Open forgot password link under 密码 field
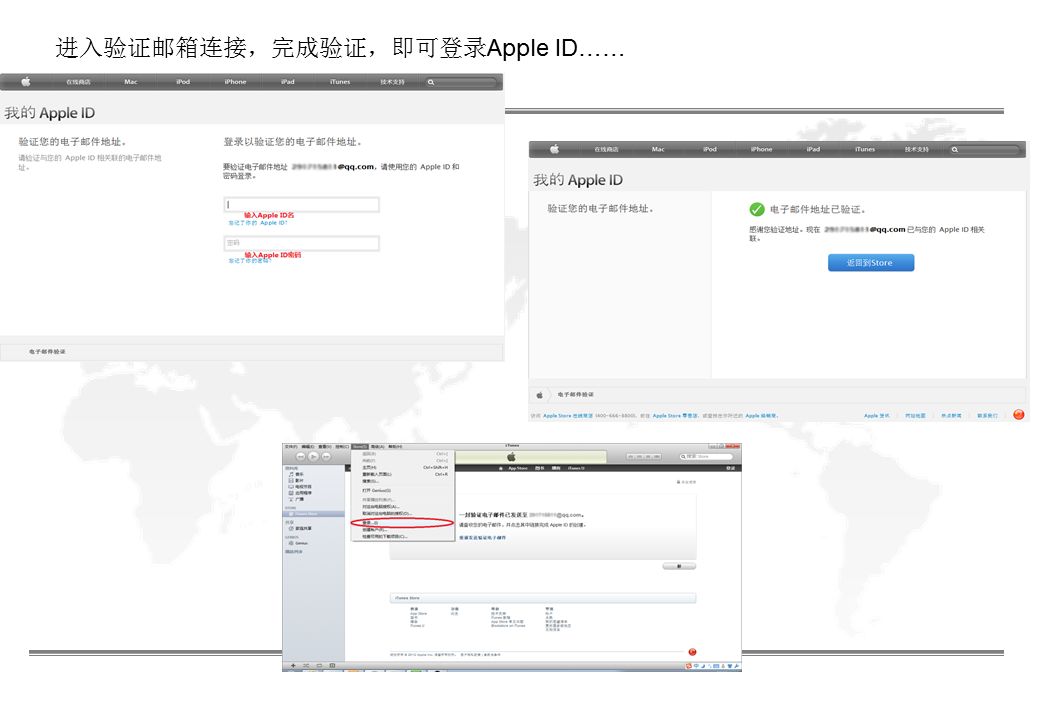The height and width of the screenshot is (720, 1040). 250,261
